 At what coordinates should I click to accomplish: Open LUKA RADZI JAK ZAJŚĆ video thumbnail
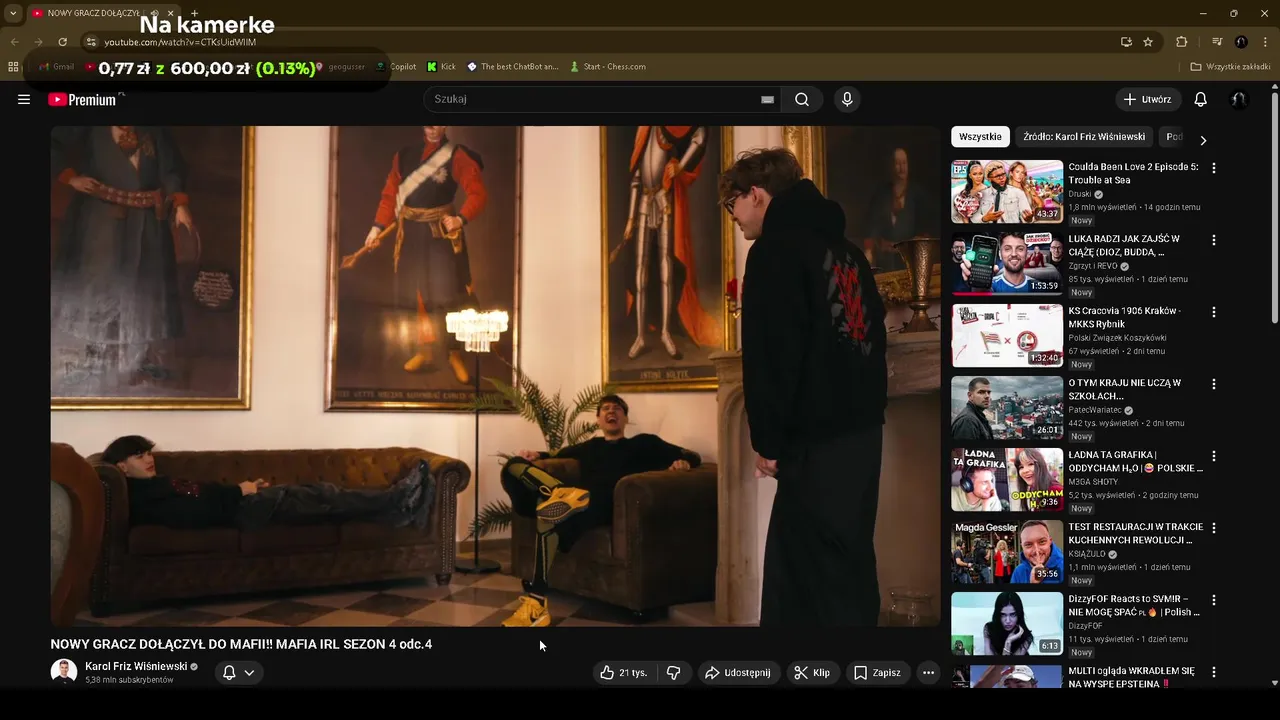tap(1007, 264)
